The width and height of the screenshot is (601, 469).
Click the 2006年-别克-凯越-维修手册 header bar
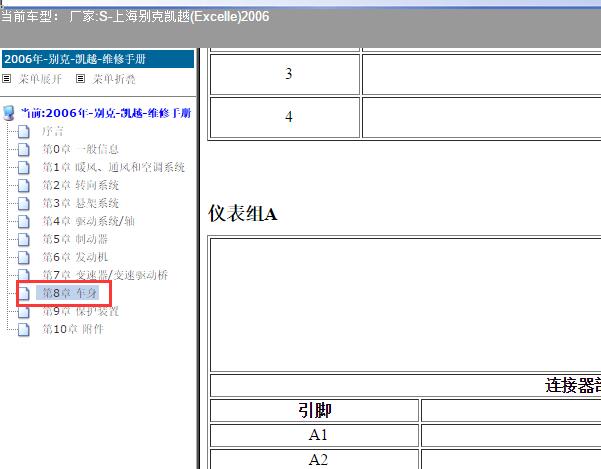(x=98, y=59)
